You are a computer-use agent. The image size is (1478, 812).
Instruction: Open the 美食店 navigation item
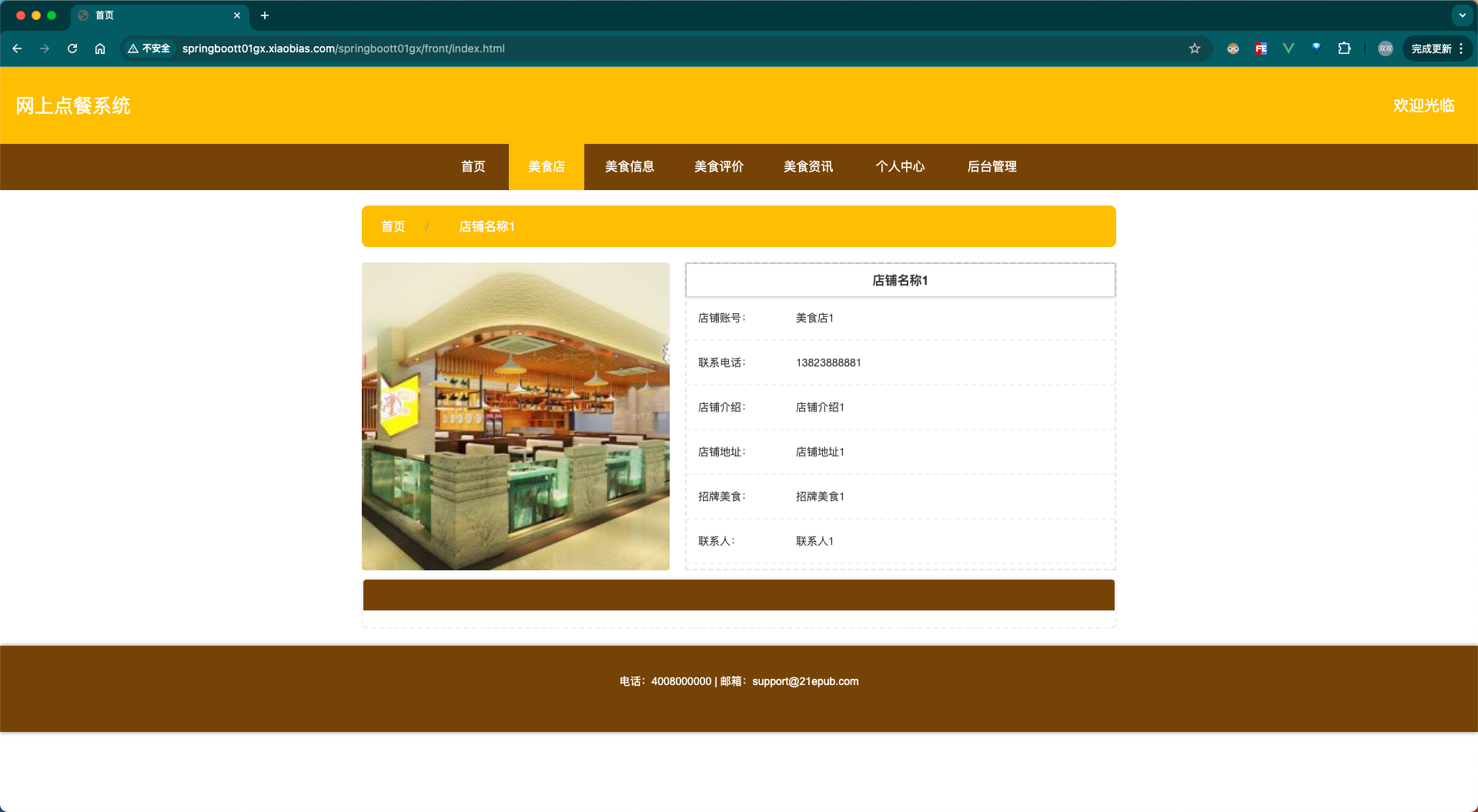click(547, 166)
